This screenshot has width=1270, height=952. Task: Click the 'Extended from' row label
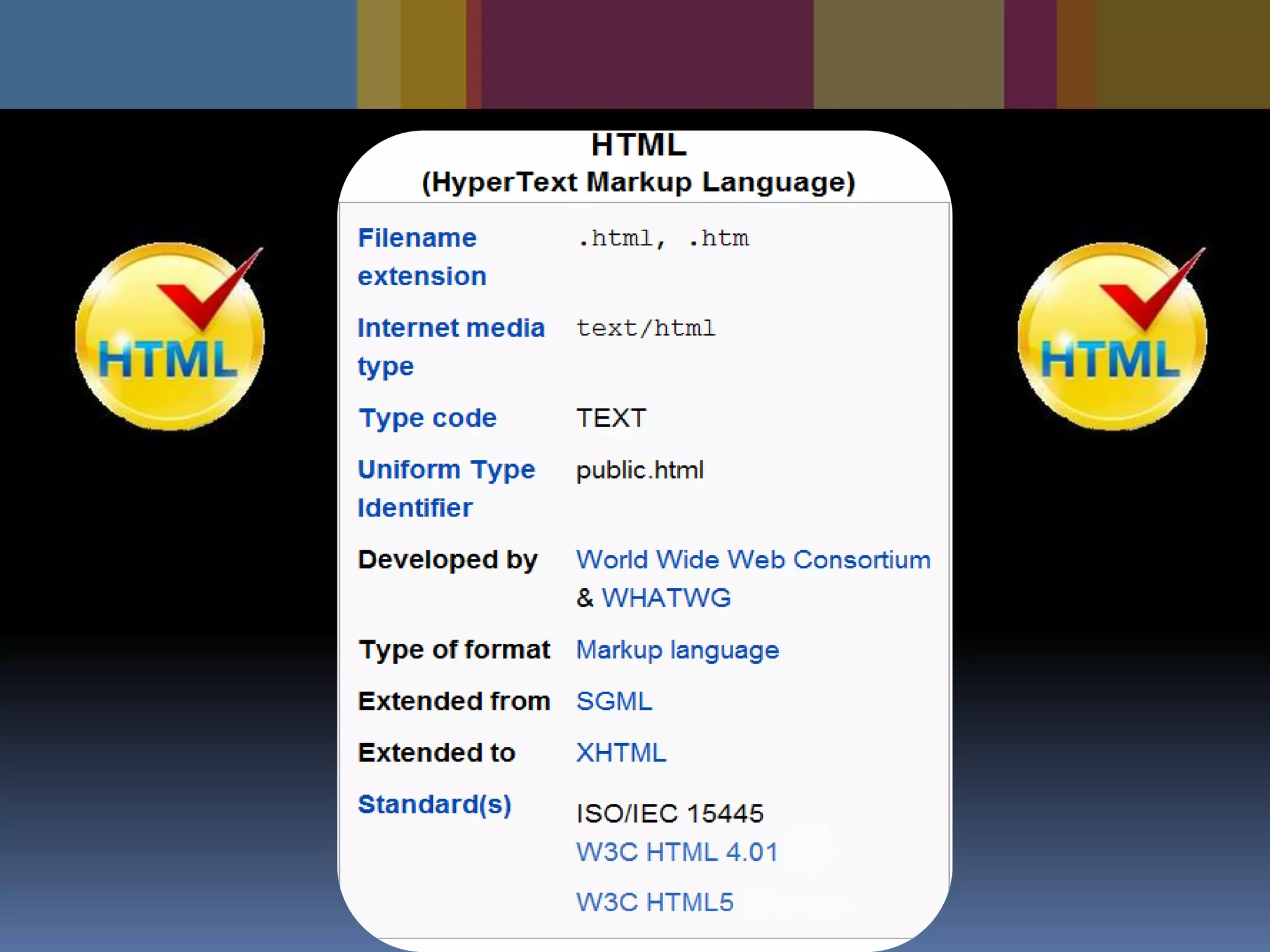pyautogui.click(x=455, y=702)
